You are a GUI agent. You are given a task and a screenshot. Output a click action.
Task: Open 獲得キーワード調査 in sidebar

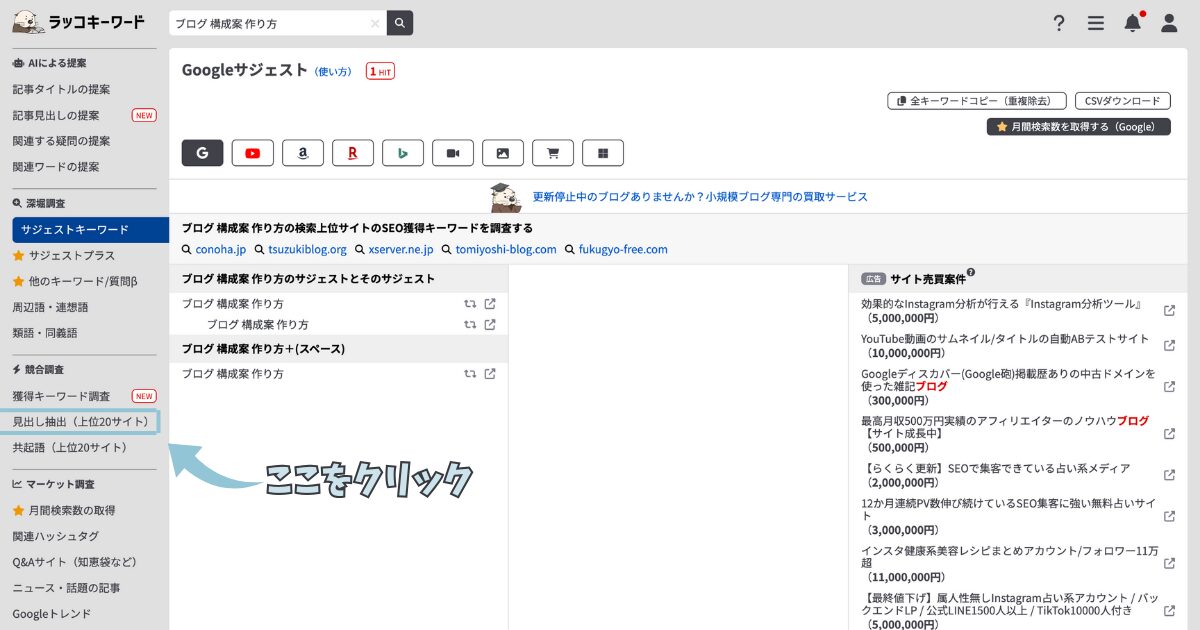pos(62,396)
